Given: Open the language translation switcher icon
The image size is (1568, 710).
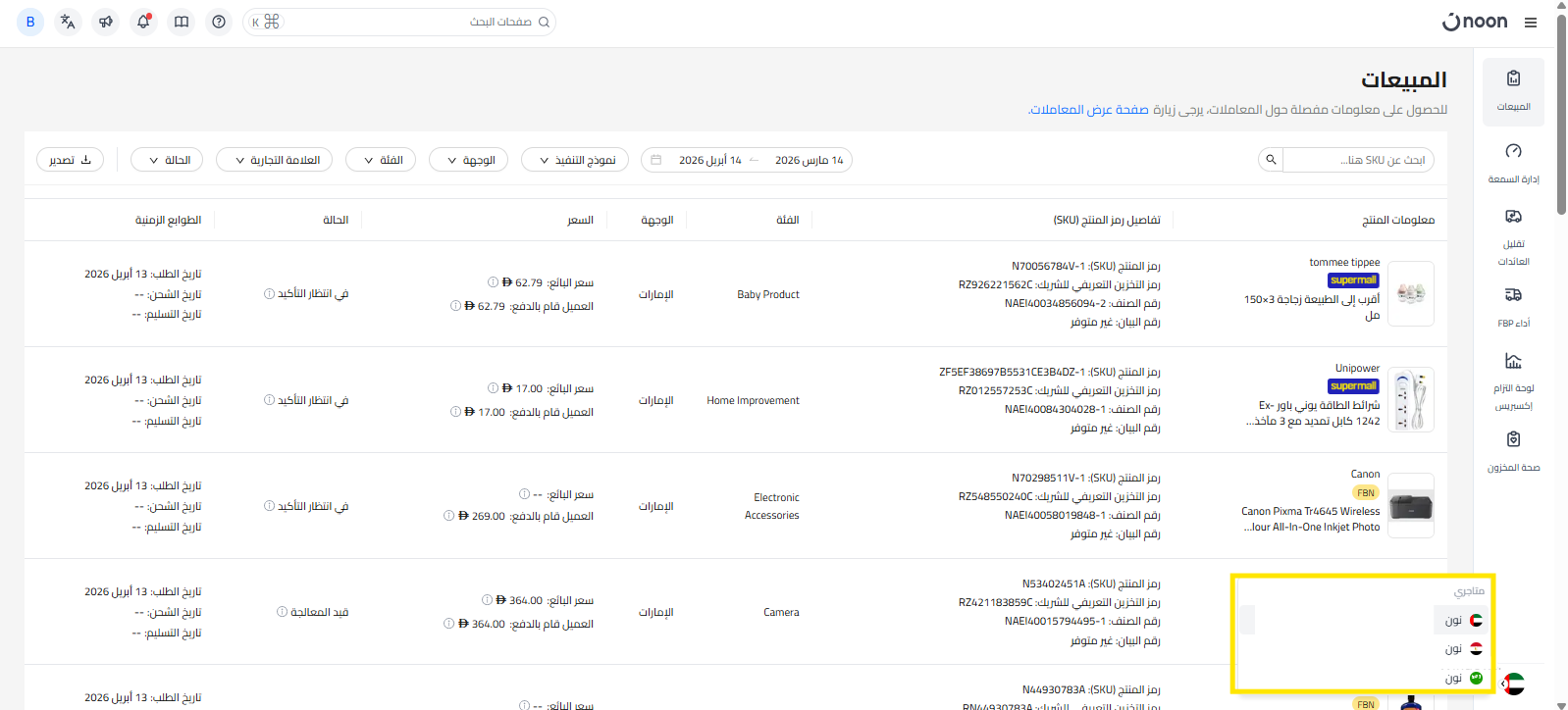Looking at the screenshot, I should (x=68, y=22).
